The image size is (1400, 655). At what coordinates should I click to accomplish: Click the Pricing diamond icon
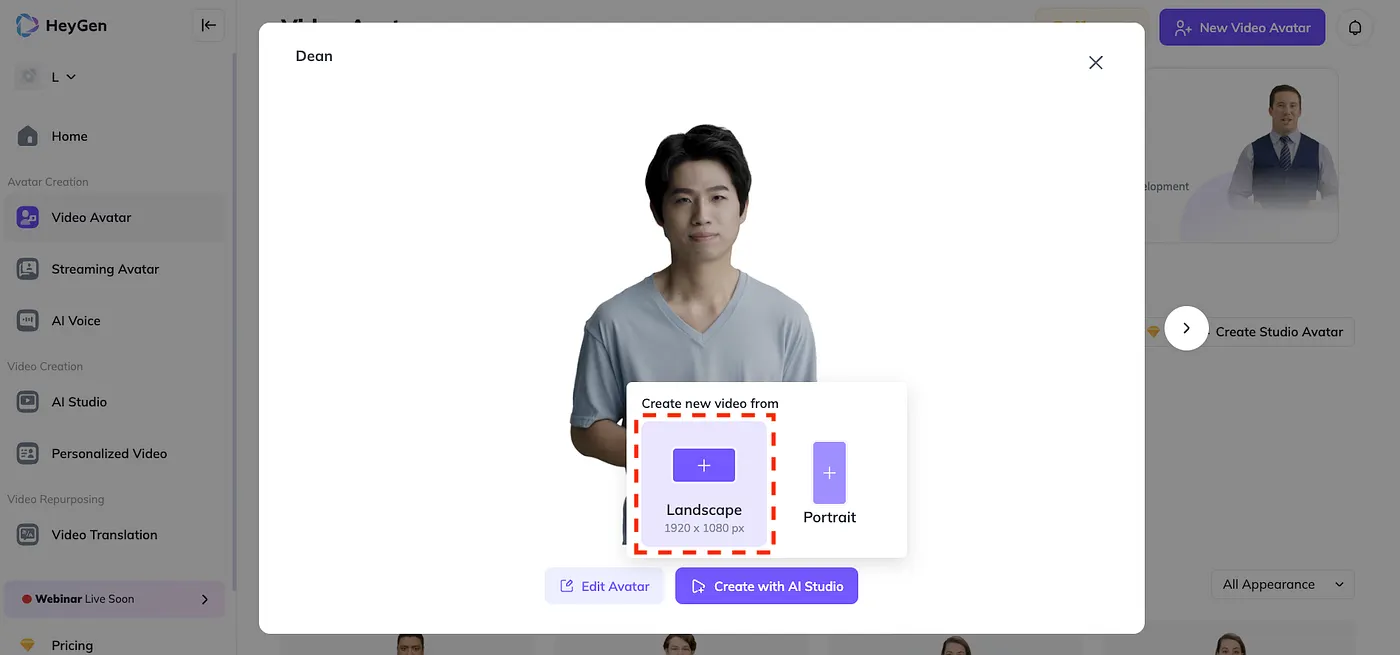28,645
